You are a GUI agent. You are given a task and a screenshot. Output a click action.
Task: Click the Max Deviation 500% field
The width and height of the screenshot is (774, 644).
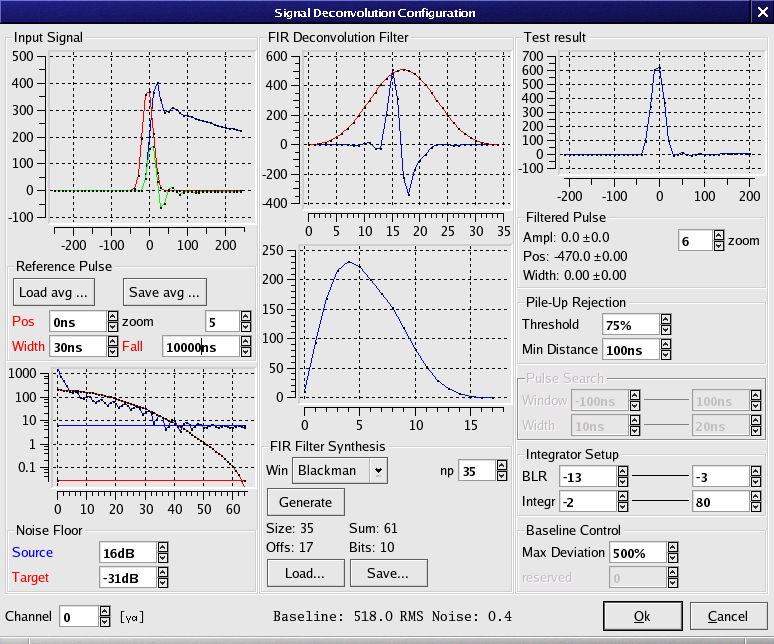(638, 552)
